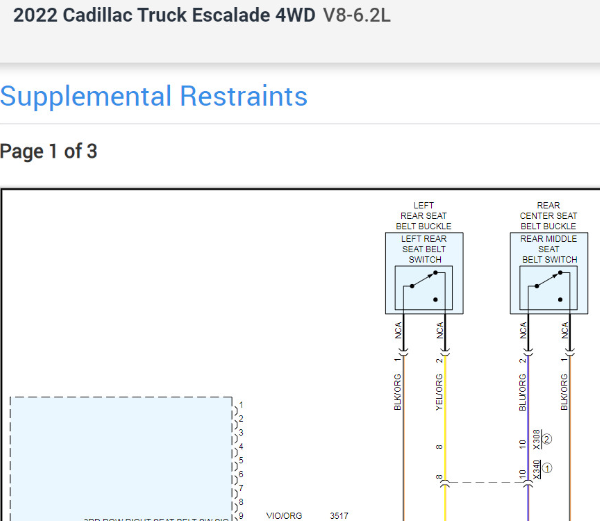Click the REAR CENTER SEAT BELT BUCKLE label

coord(548,216)
